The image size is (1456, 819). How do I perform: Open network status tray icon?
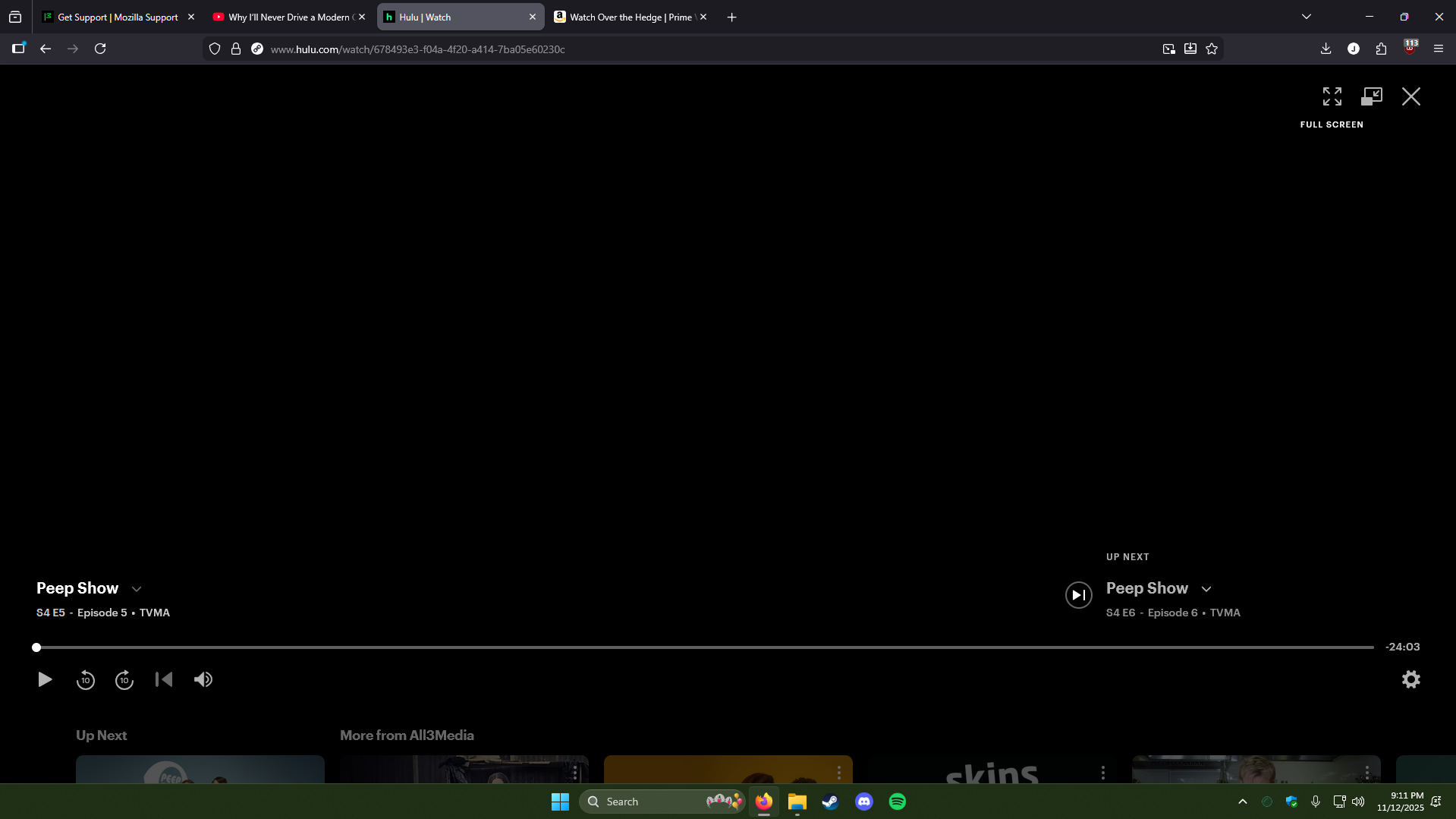pos(1339,802)
